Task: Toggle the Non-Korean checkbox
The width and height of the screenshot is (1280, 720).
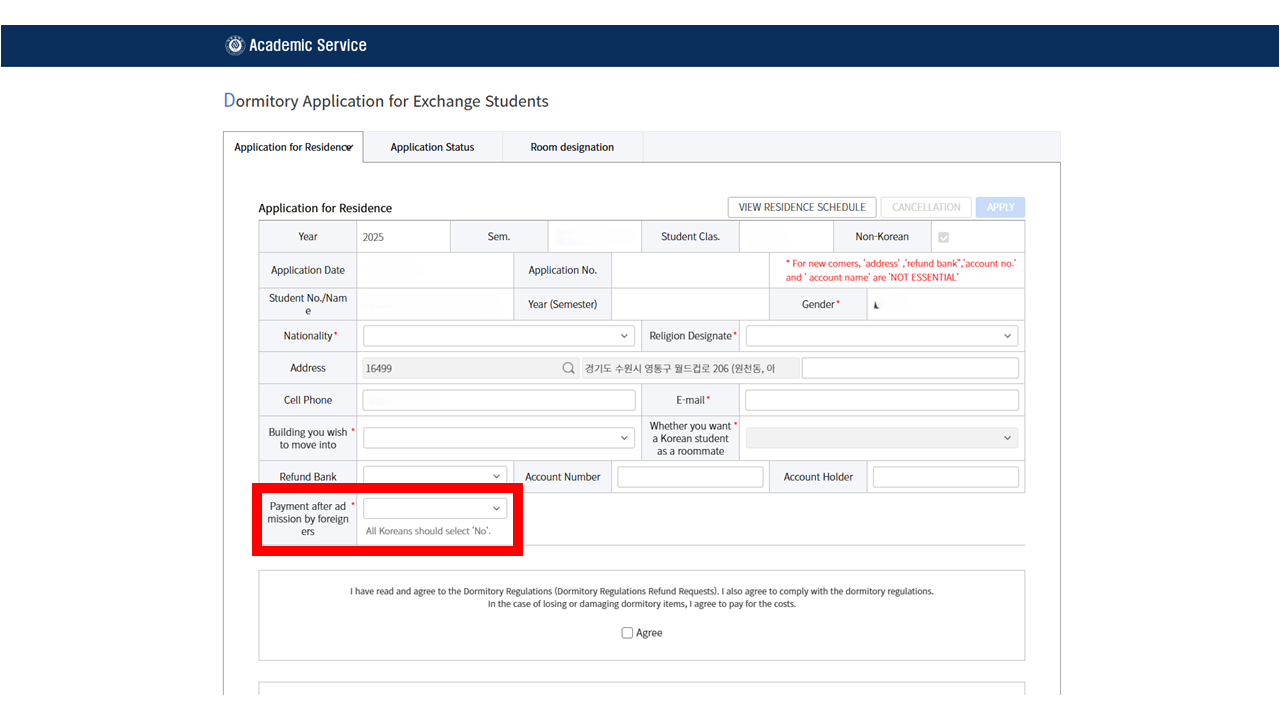Action: click(943, 237)
